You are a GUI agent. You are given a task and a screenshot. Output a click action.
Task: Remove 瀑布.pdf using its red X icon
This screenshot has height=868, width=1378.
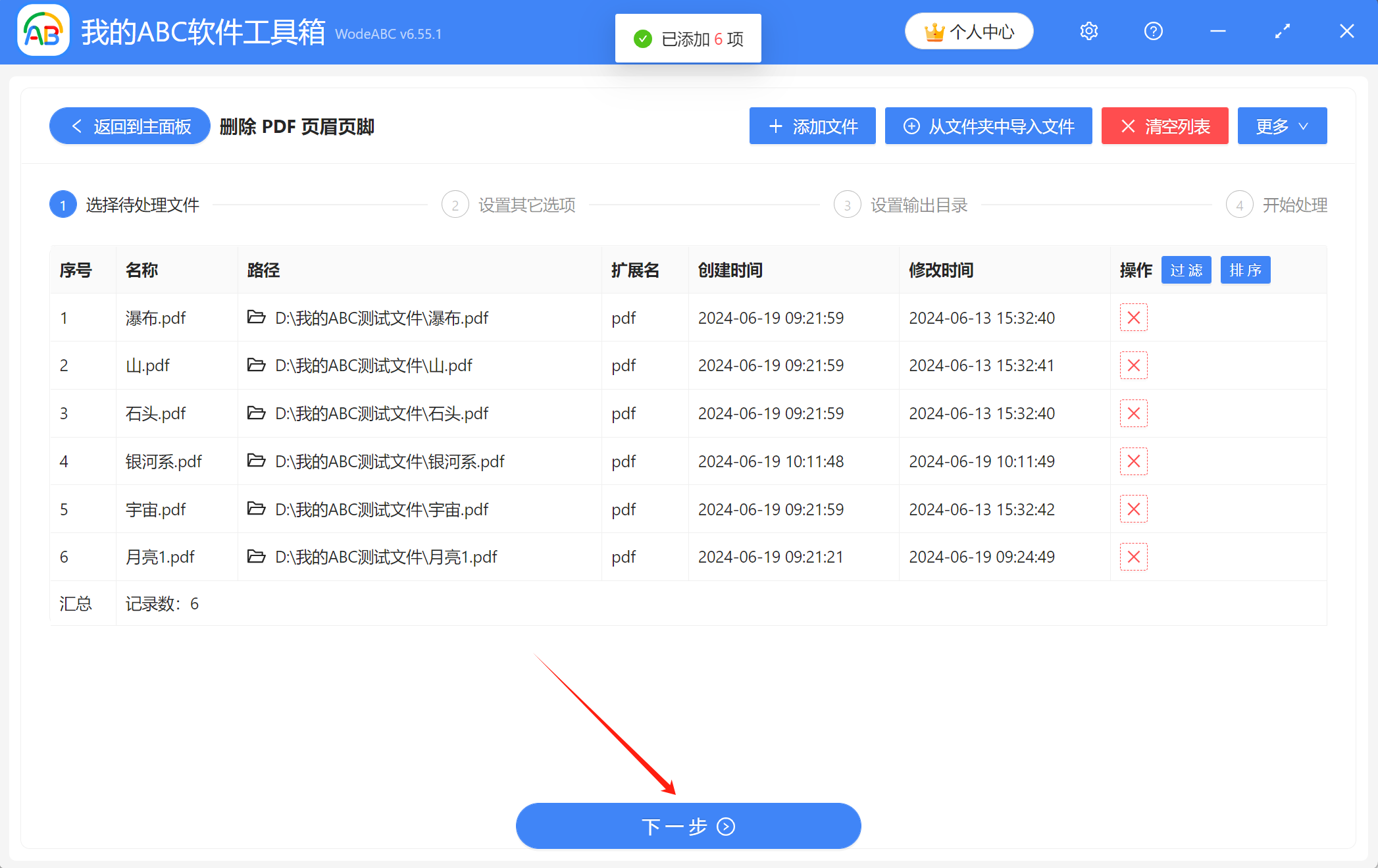1133,317
